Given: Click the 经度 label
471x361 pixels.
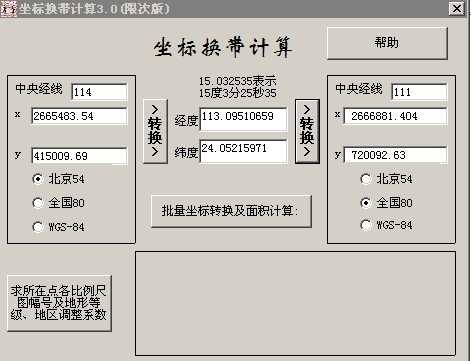Looking at the screenshot, I should (x=186, y=121).
